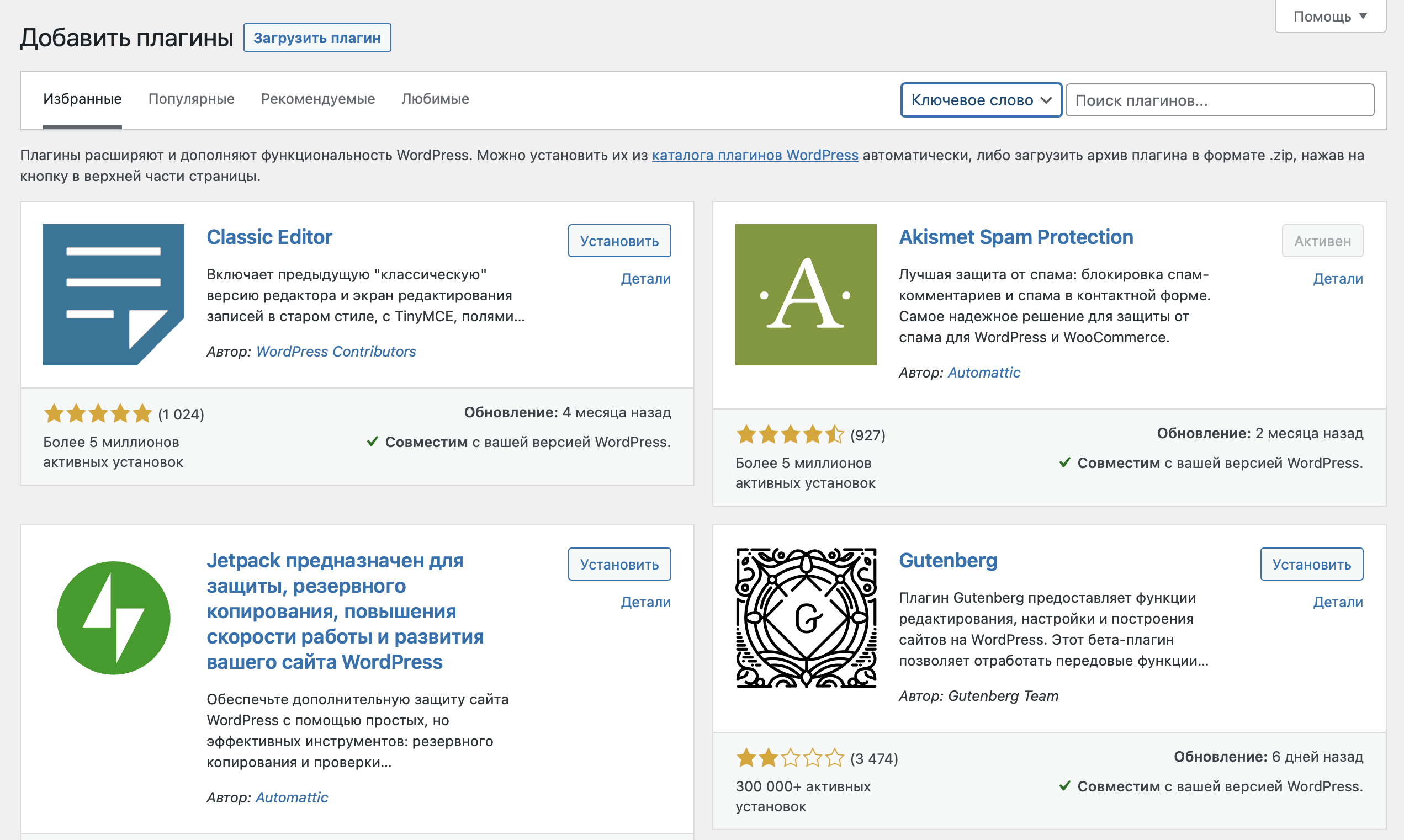Switch to the Любимые tab
Viewport: 1404px width, 840px height.
pos(435,99)
